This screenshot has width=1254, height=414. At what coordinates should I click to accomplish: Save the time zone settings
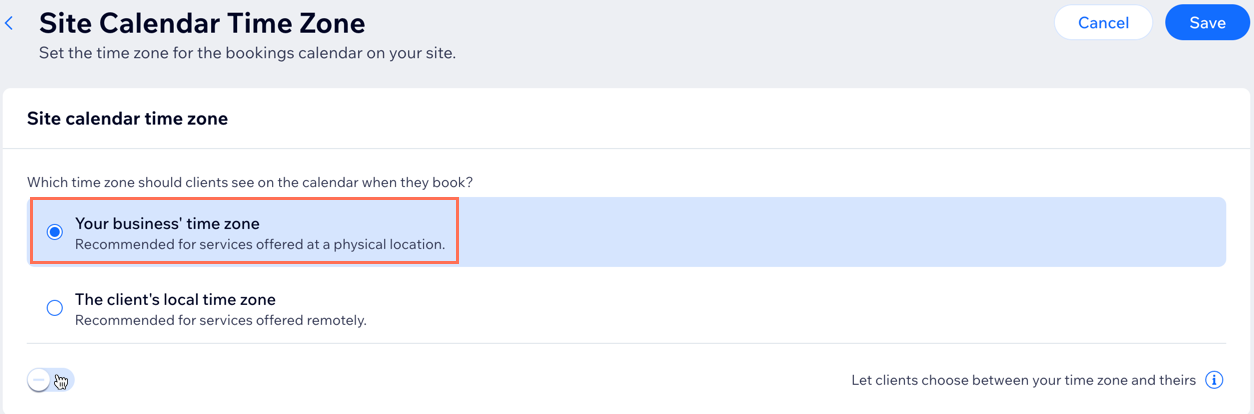click(x=1207, y=23)
